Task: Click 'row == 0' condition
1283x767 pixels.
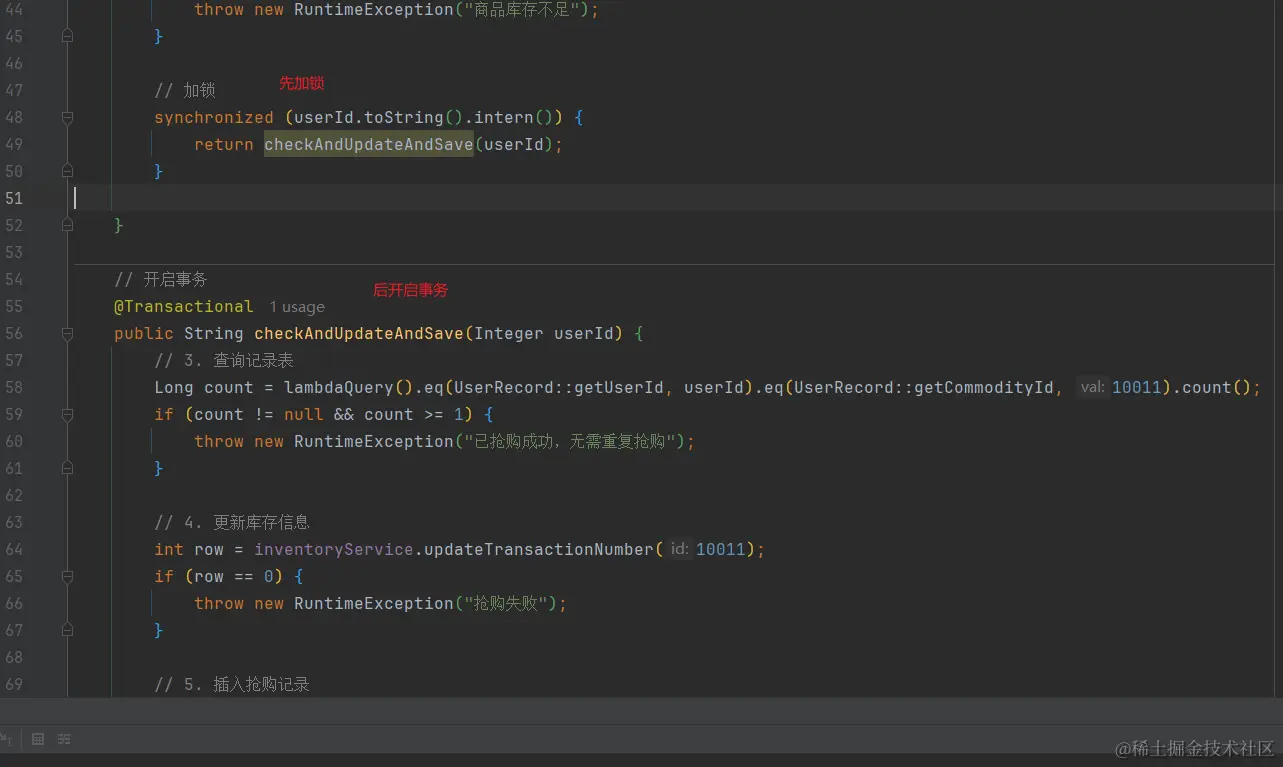Action: pyautogui.click(x=234, y=576)
